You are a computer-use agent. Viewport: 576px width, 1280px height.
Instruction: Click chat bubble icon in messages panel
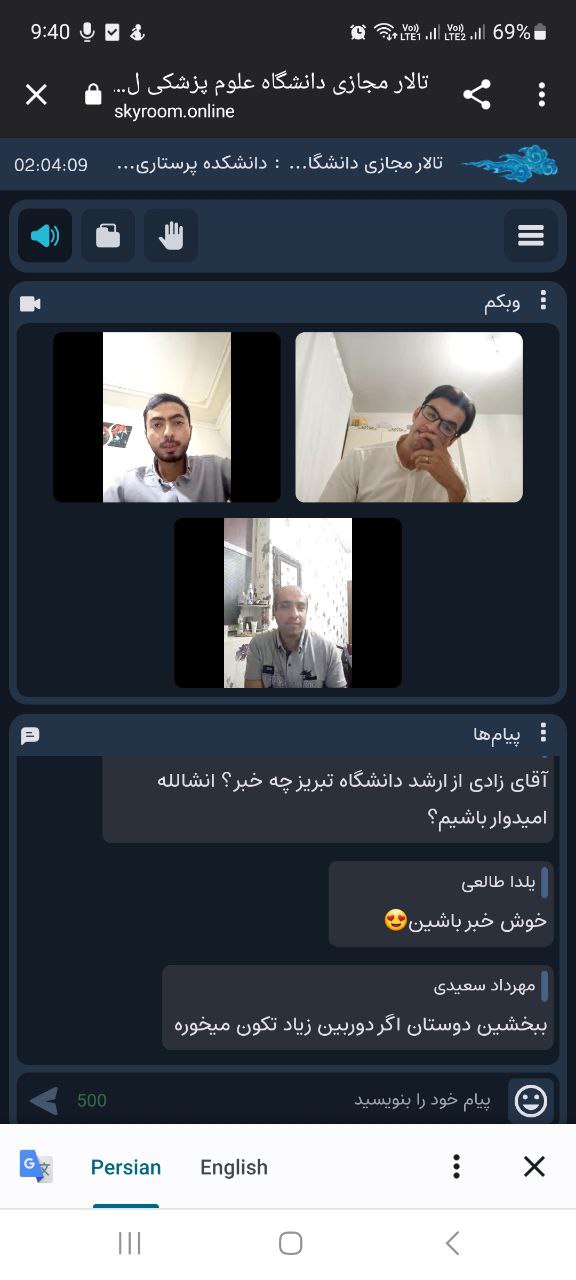(30, 736)
